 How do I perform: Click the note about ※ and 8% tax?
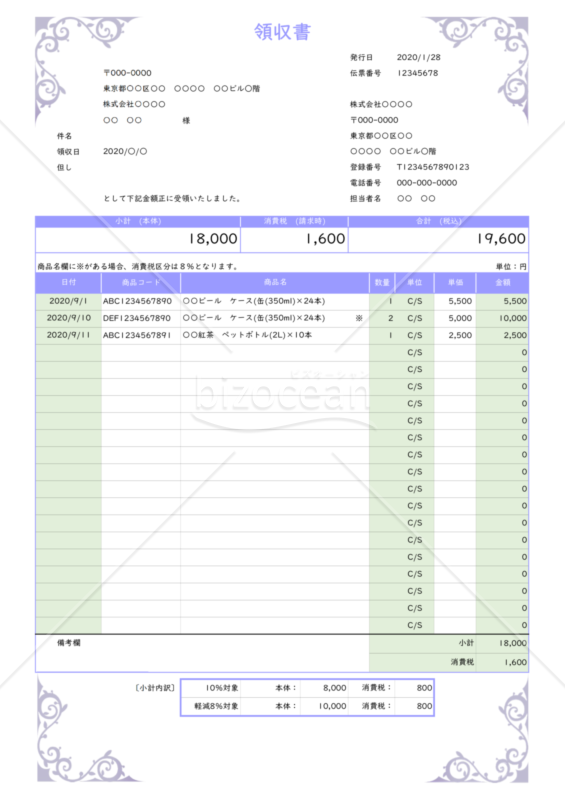pyautogui.click(x=138, y=266)
